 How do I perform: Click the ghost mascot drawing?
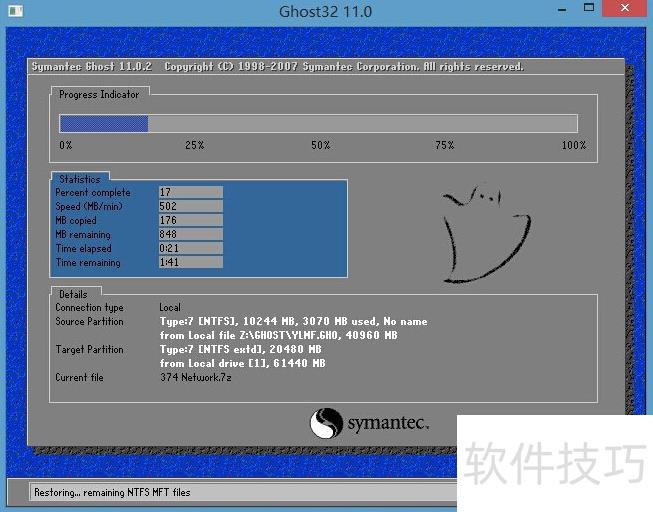[486, 235]
